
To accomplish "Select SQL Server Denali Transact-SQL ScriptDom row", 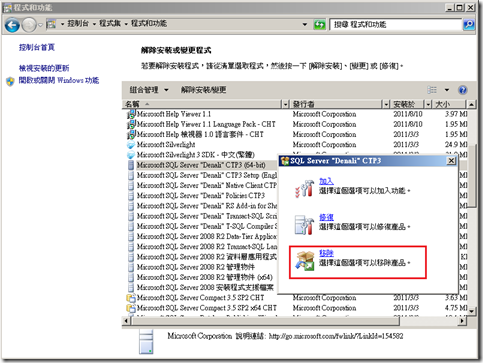I will coord(202,216).
